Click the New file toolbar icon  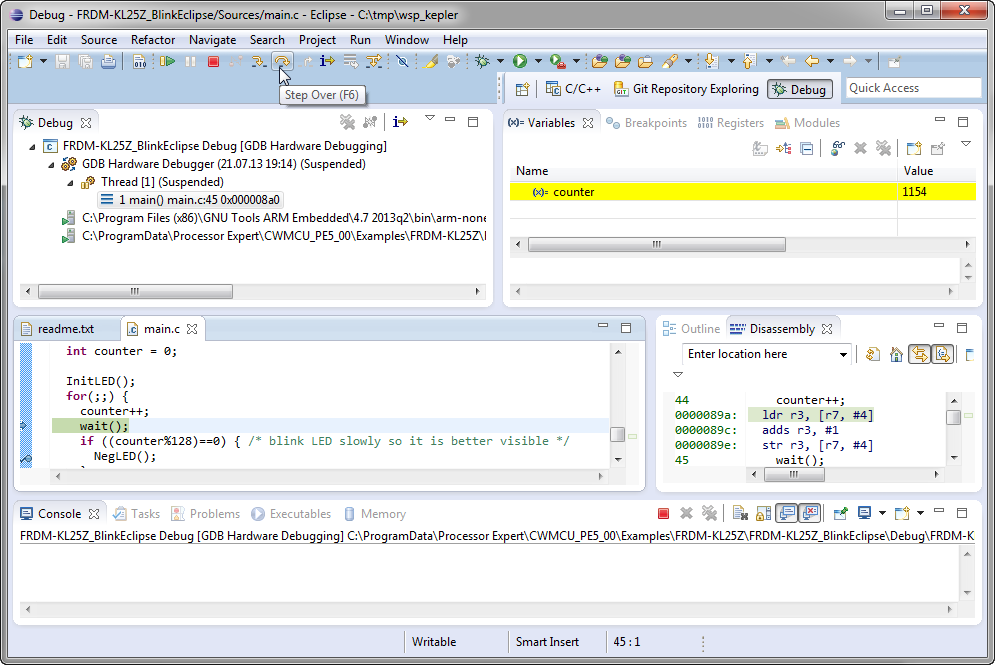[x=25, y=62]
